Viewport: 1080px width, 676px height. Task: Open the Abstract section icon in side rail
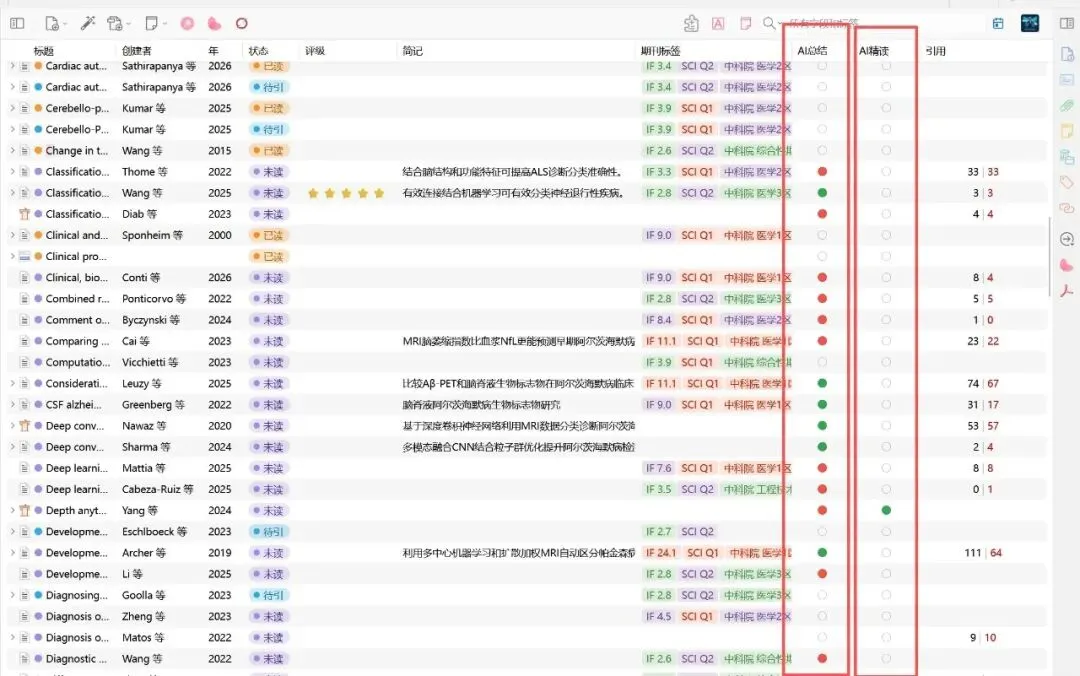(1067, 80)
